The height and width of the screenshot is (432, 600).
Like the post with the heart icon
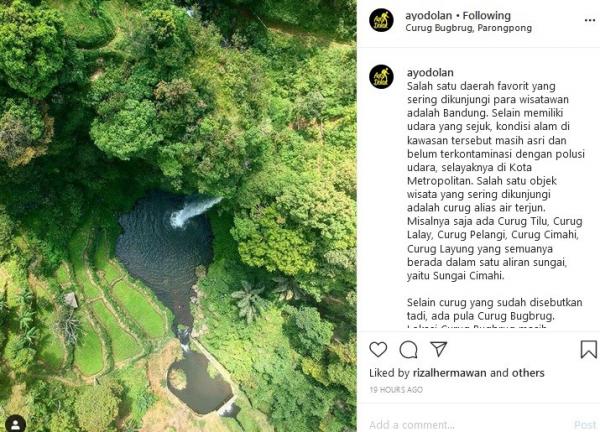click(x=378, y=349)
